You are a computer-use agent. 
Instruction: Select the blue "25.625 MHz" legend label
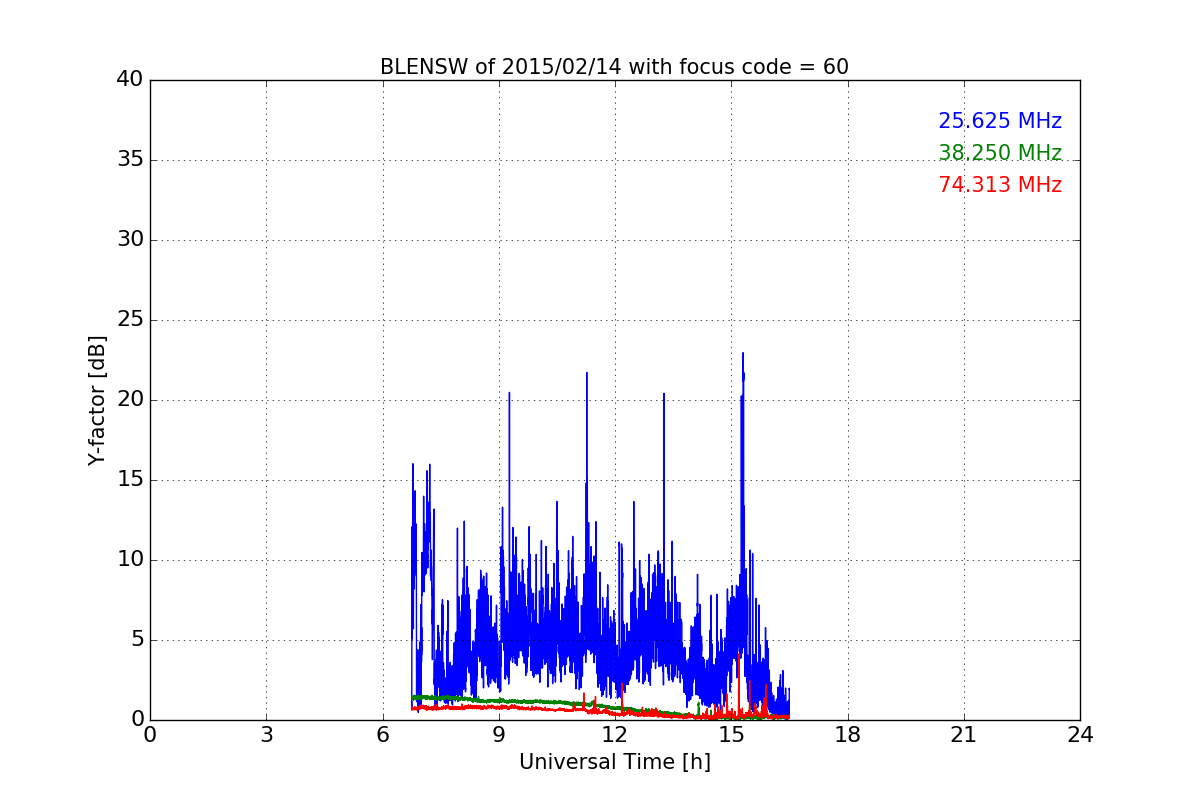pyautogui.click(x=1000, y=121)
